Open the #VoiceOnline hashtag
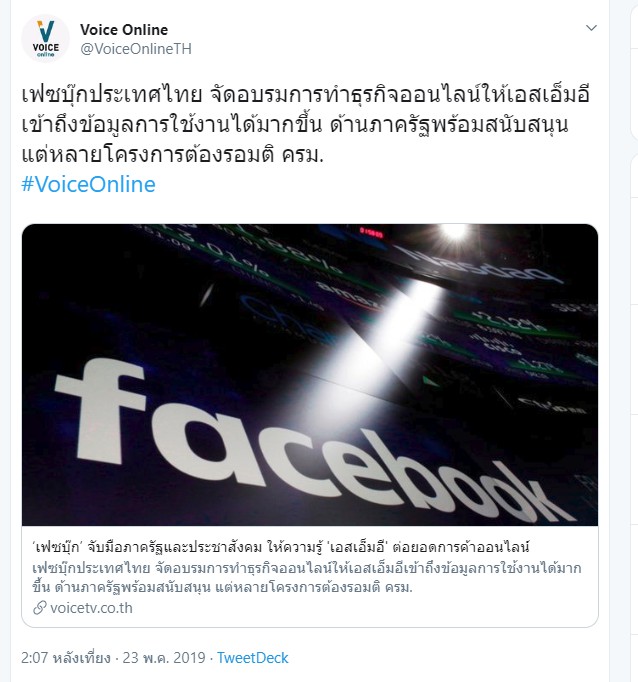 coord(88,184)
